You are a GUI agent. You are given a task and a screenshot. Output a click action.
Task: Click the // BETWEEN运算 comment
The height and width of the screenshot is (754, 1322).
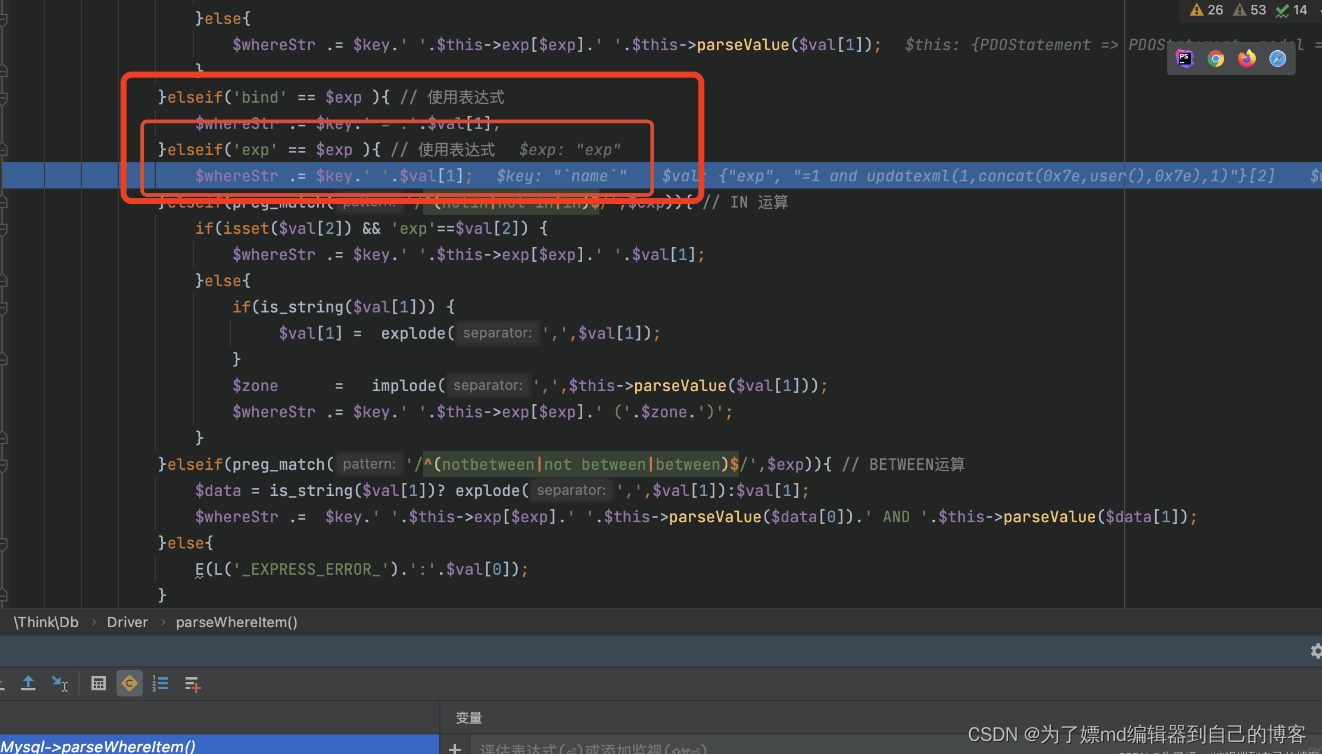pyautogui.click(x=903, y=464)
